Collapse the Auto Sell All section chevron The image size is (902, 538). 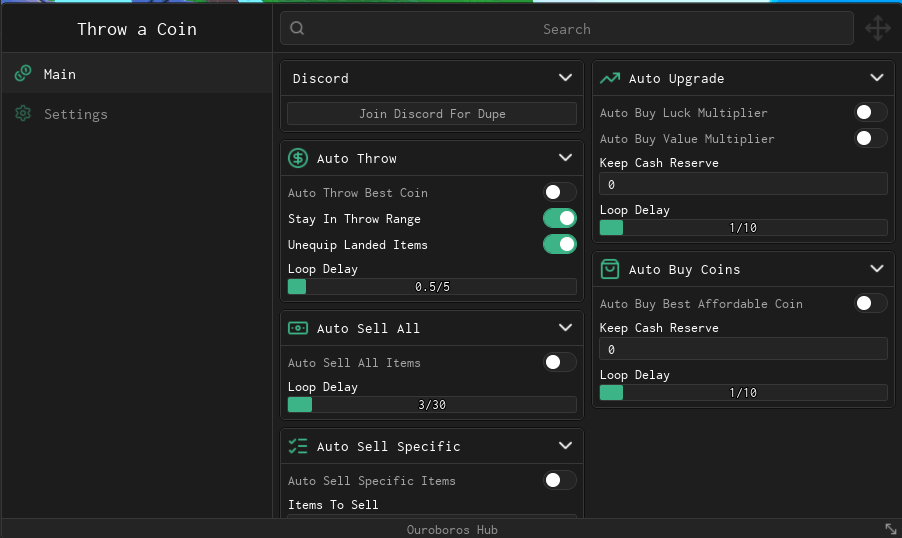565,327
